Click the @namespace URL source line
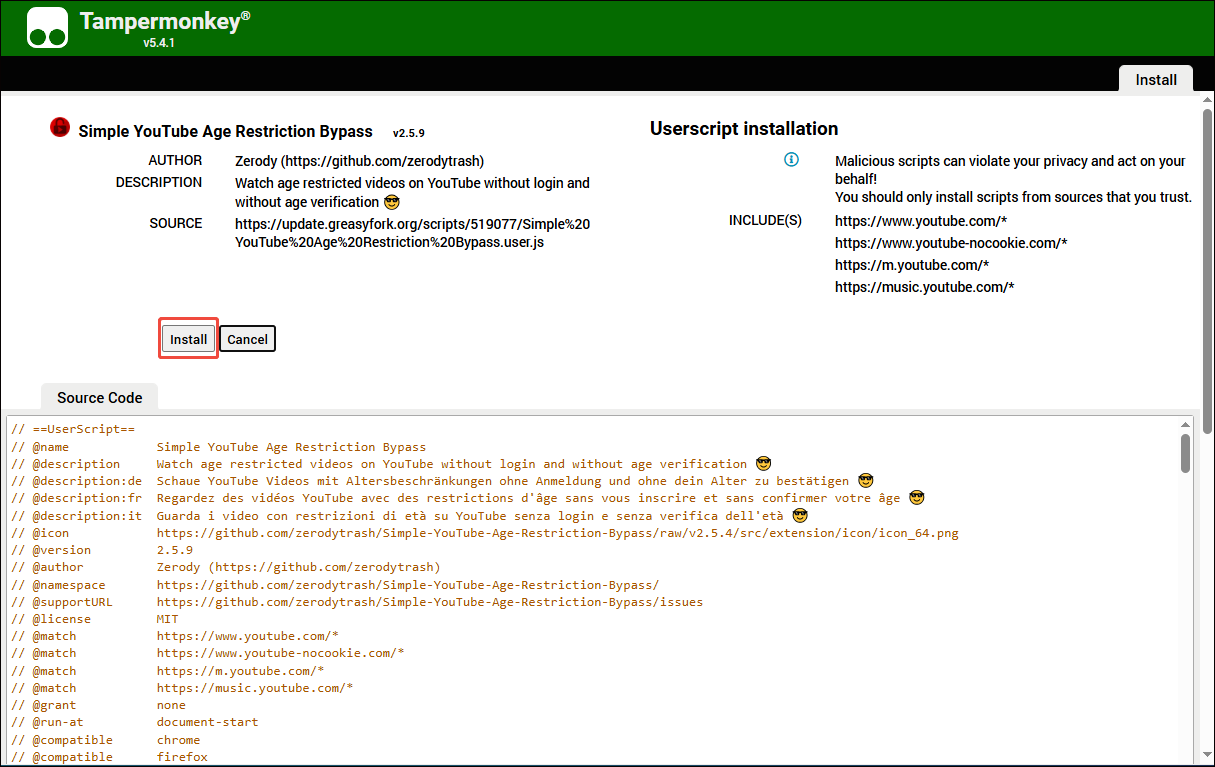The height and width of the screenshot is (767, 1215). (335, 585)
